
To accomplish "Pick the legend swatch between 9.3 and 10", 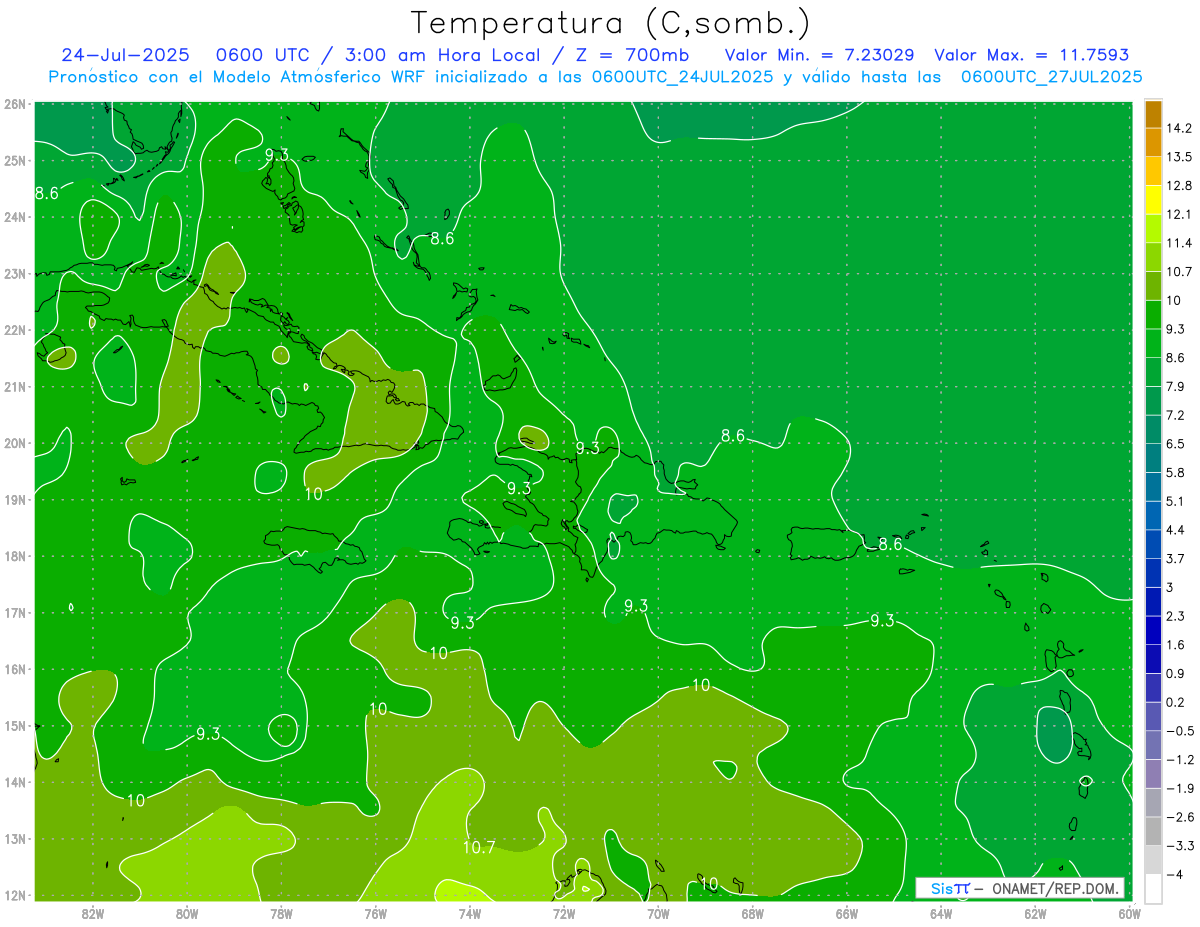I will (x=1153, y=315).
